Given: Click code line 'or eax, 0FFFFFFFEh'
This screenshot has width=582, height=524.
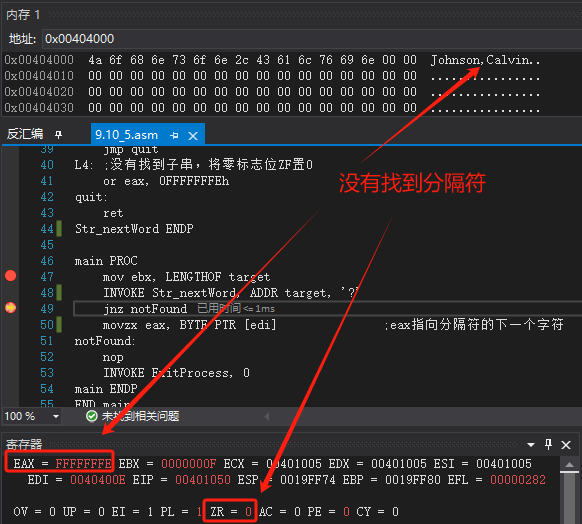Looking at the screenshot, I should (166, 181).
